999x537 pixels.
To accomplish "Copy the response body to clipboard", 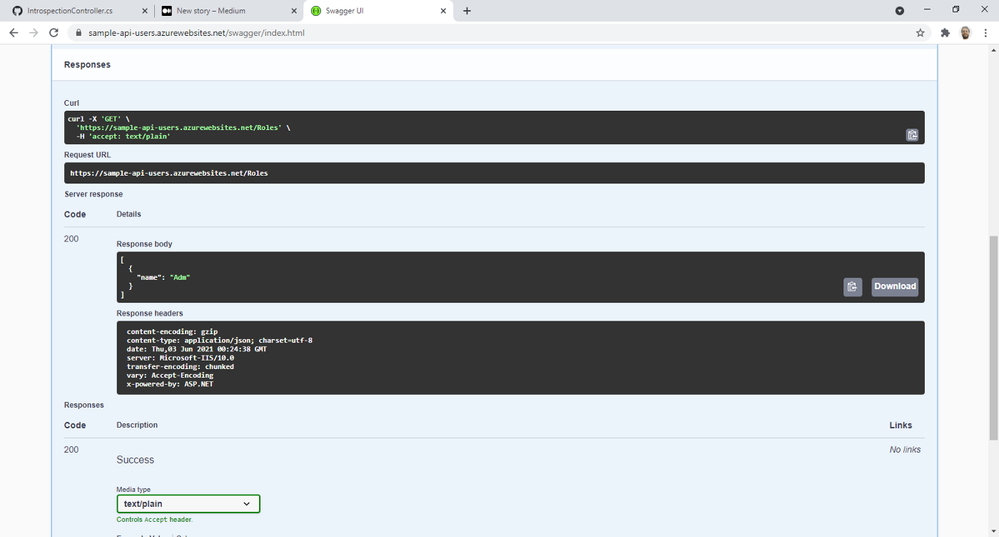I will coord(852,287).
